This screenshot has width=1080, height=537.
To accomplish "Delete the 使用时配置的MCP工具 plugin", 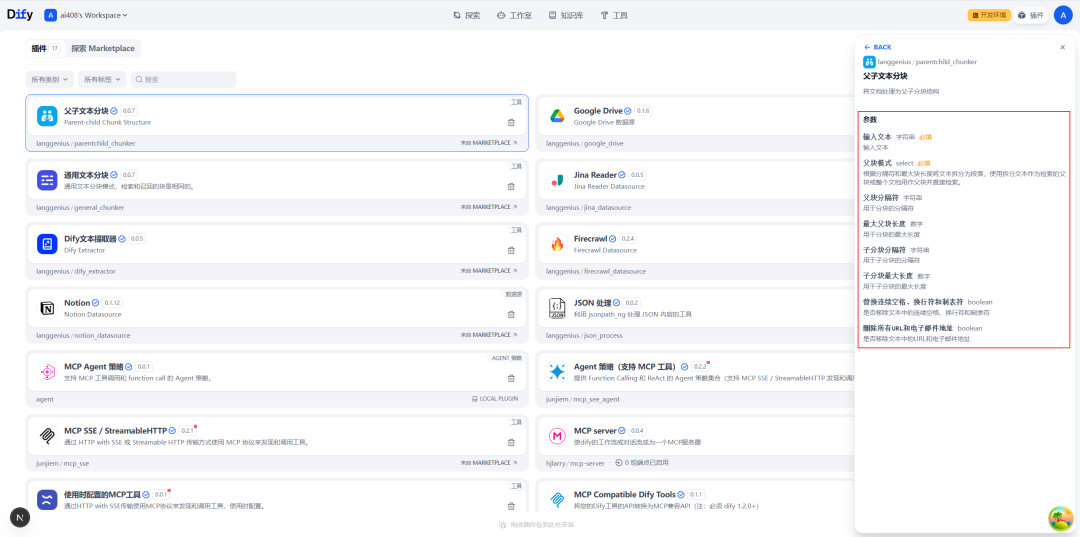I will click(511, 506).
